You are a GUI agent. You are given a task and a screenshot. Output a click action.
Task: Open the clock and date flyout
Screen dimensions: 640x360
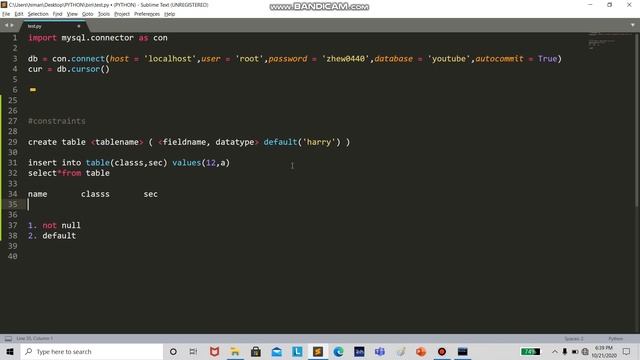pyautogui.click(x=604, y=351)
